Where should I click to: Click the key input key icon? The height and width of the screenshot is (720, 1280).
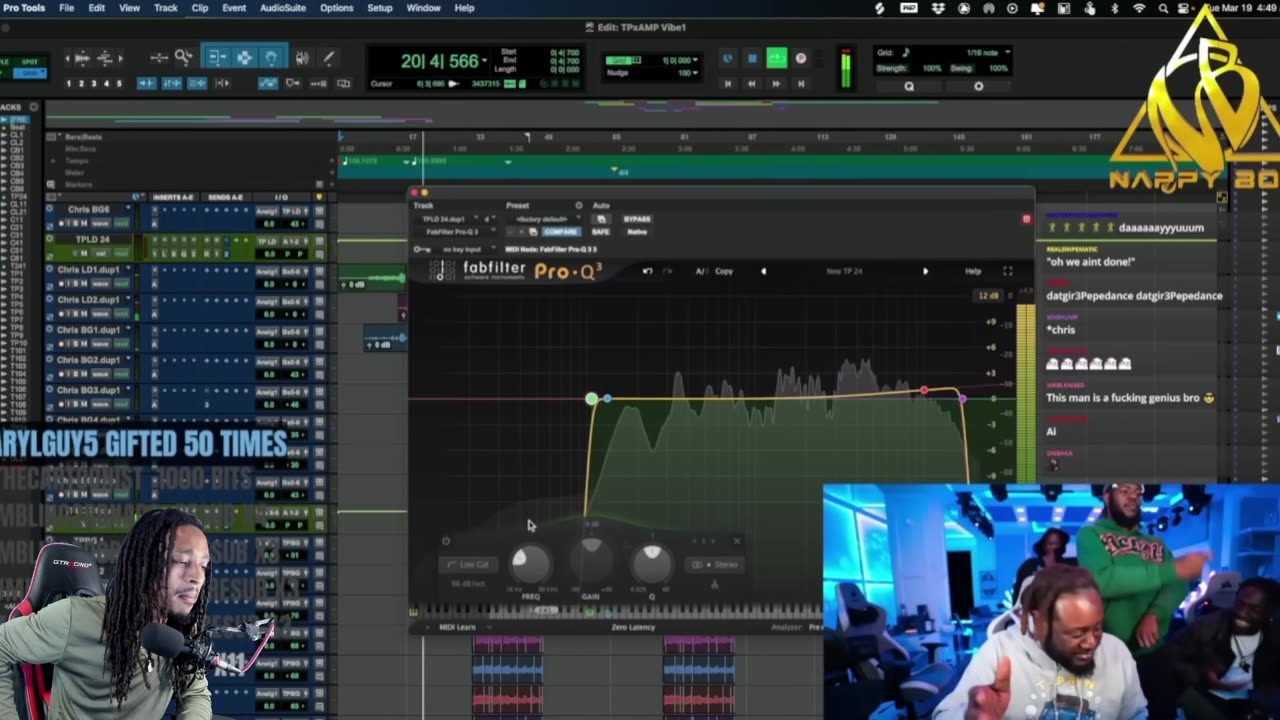pyautogui.click(x=422, y=249)
